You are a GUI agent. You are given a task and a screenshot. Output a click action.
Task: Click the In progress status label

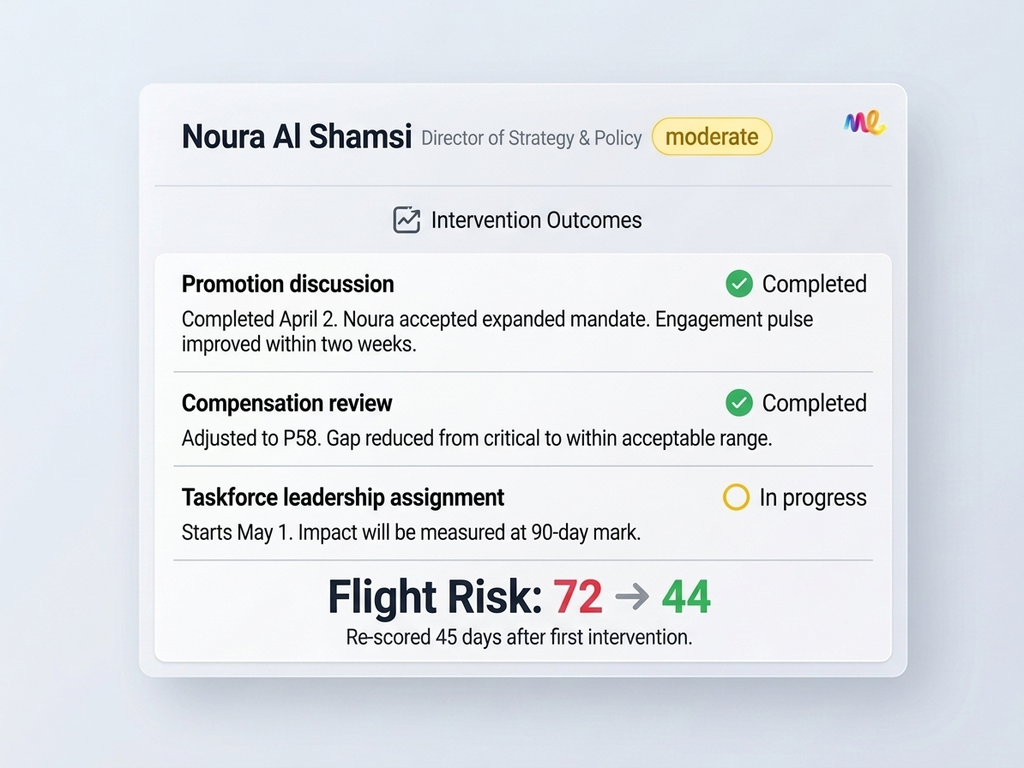pos(812,498)
